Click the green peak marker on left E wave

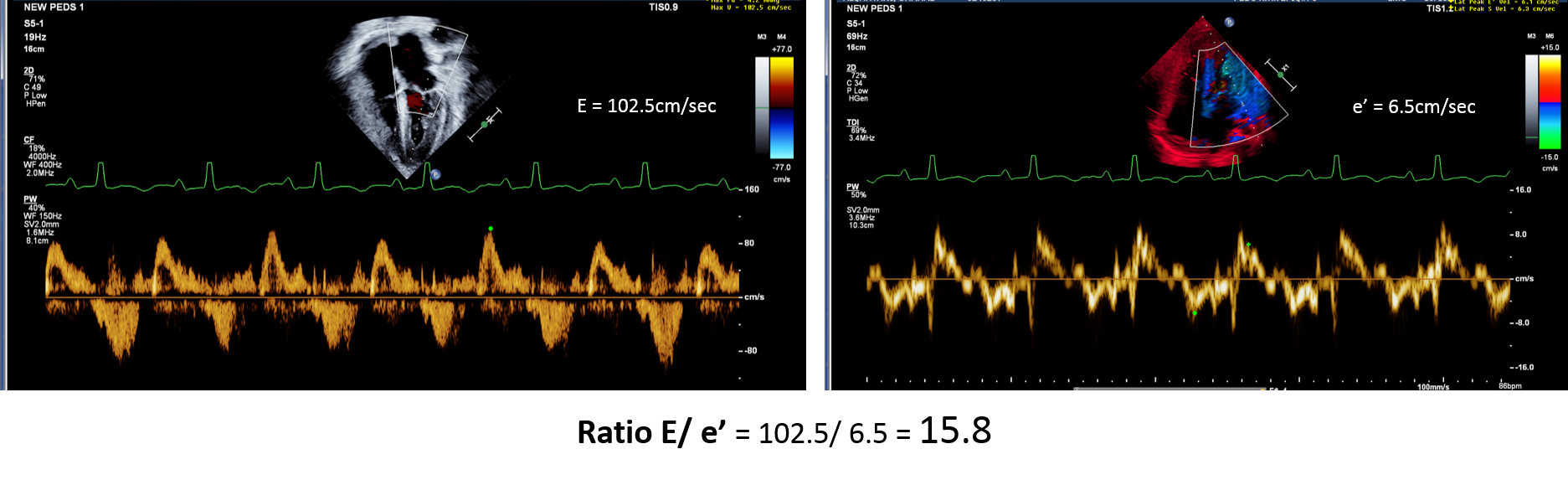491,228
